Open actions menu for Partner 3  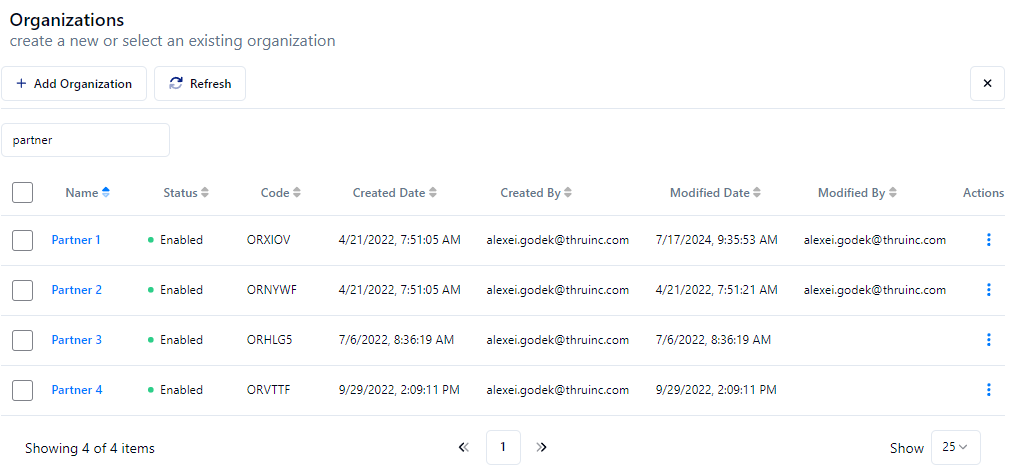[988, 340]
